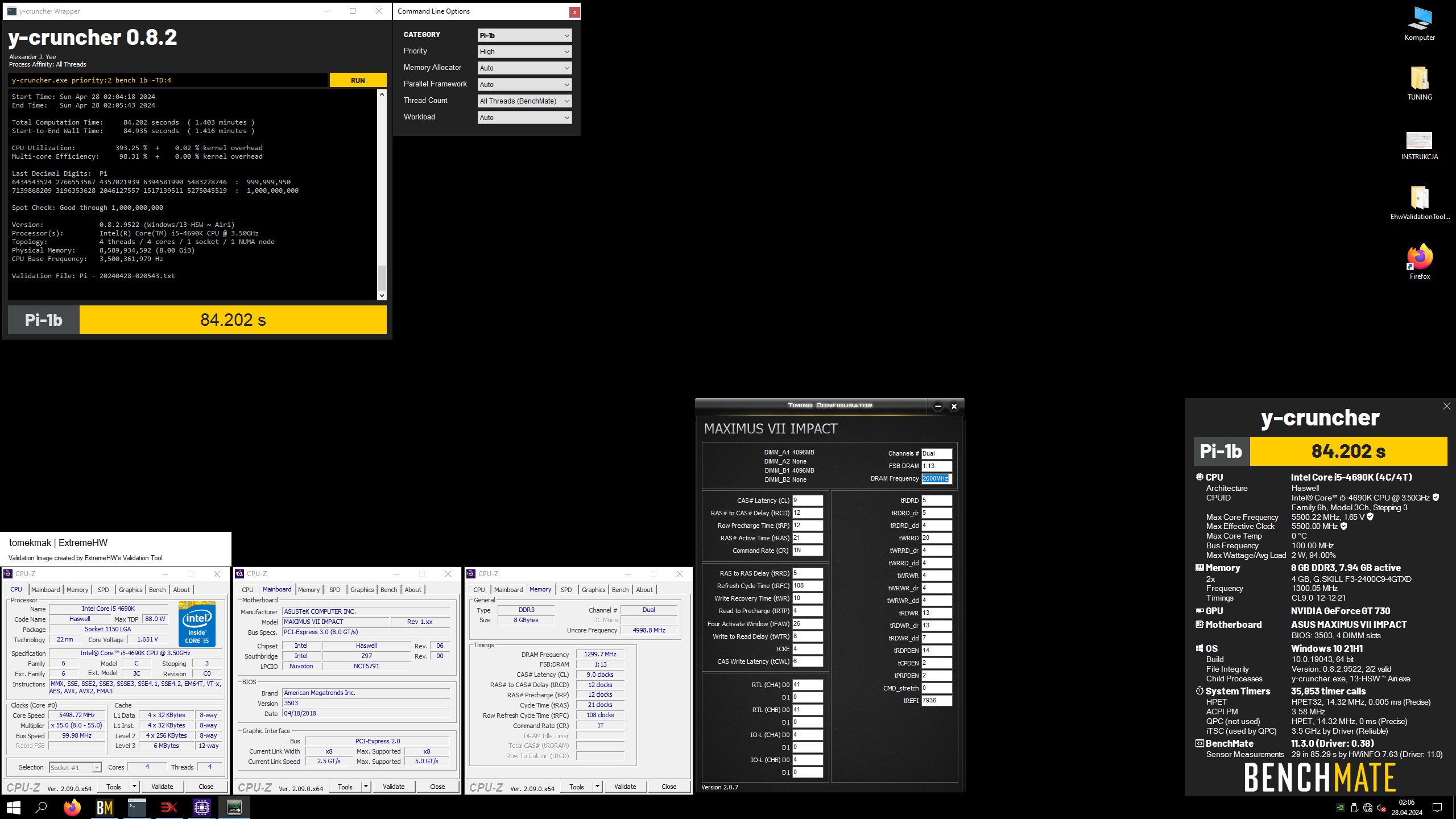Open the INSTRUKCJA desktop file
The image size is (1456, 819).
point(1420,146)
